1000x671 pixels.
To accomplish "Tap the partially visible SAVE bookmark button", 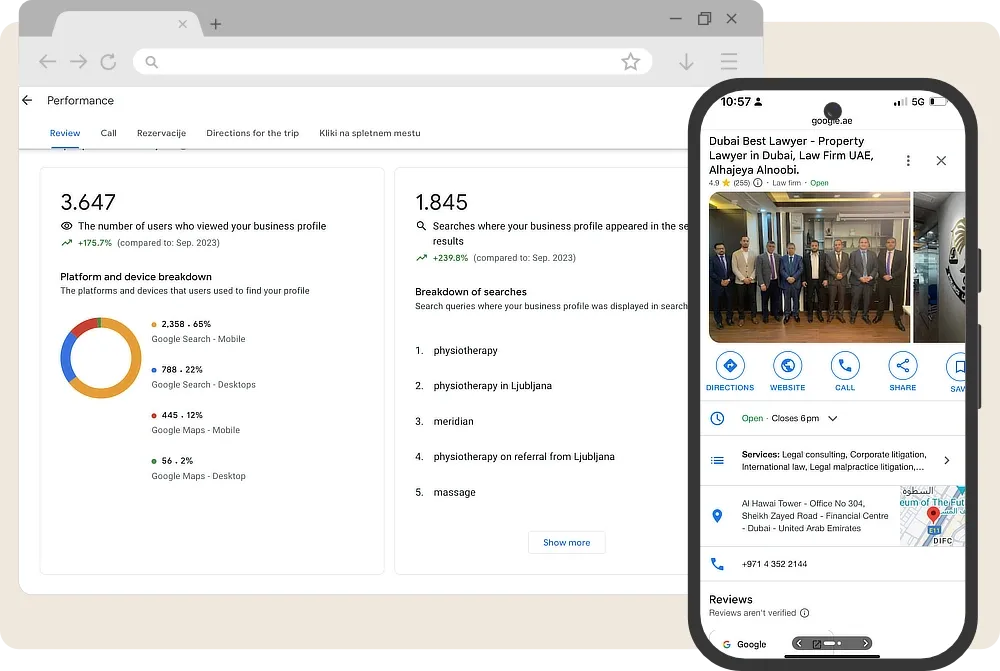I will 956,371.
